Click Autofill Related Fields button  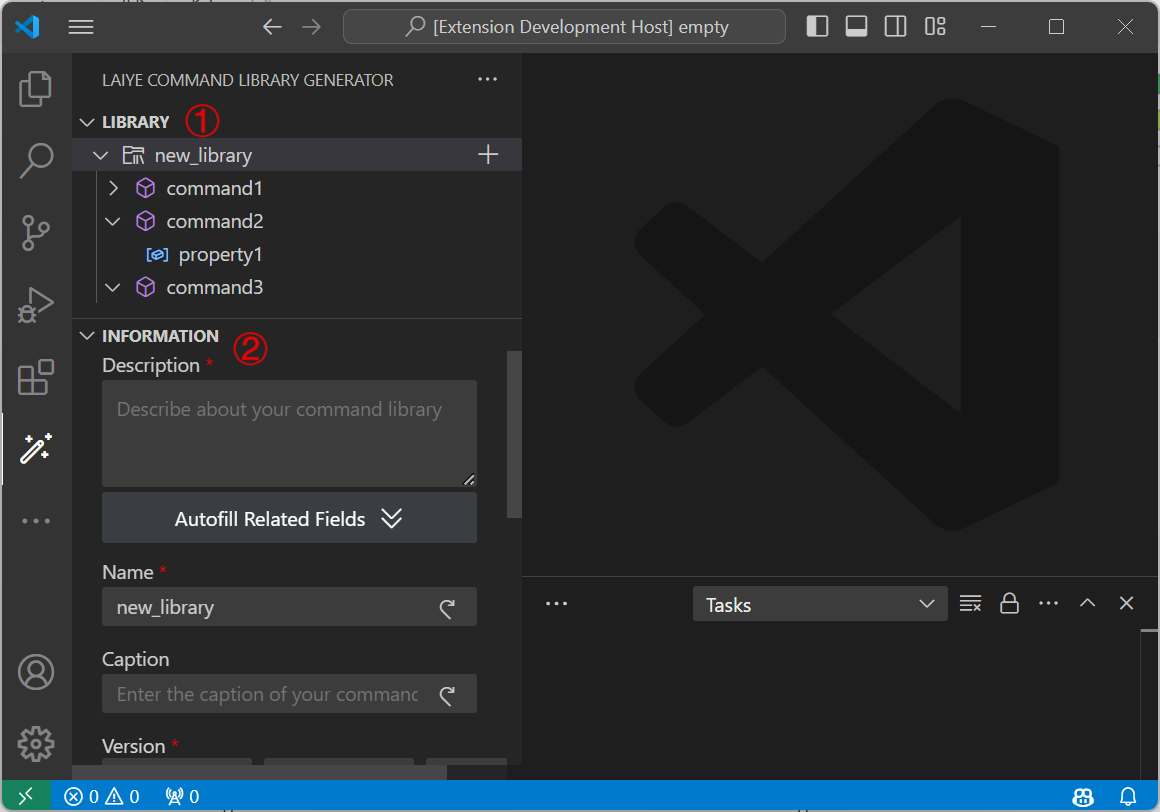[x=289, y=518]
